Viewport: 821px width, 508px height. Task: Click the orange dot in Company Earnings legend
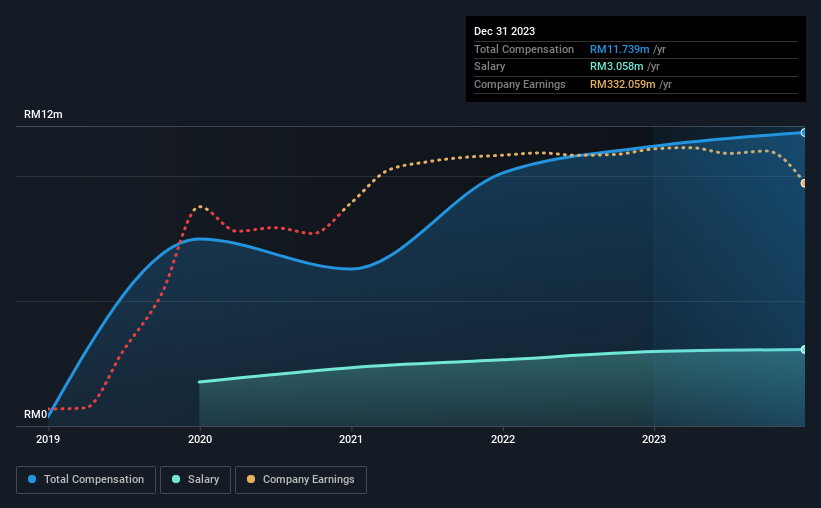pos(251,479)
